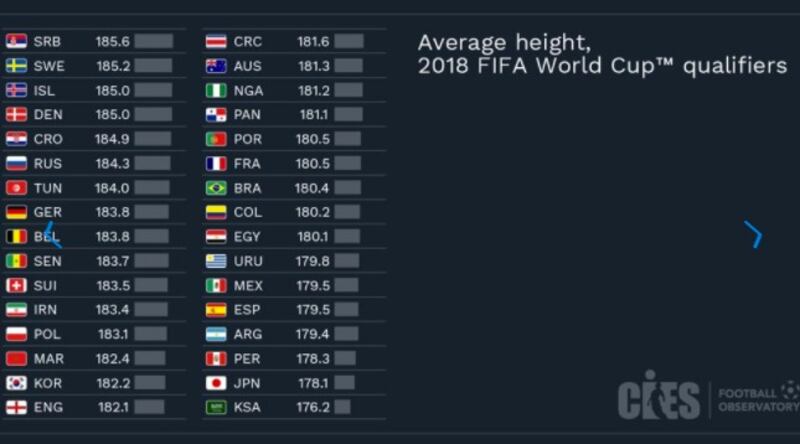This screenshot has height=444, width=800.
Task: Click the KSA 176.2 height bar
Action: pos(342,407)
